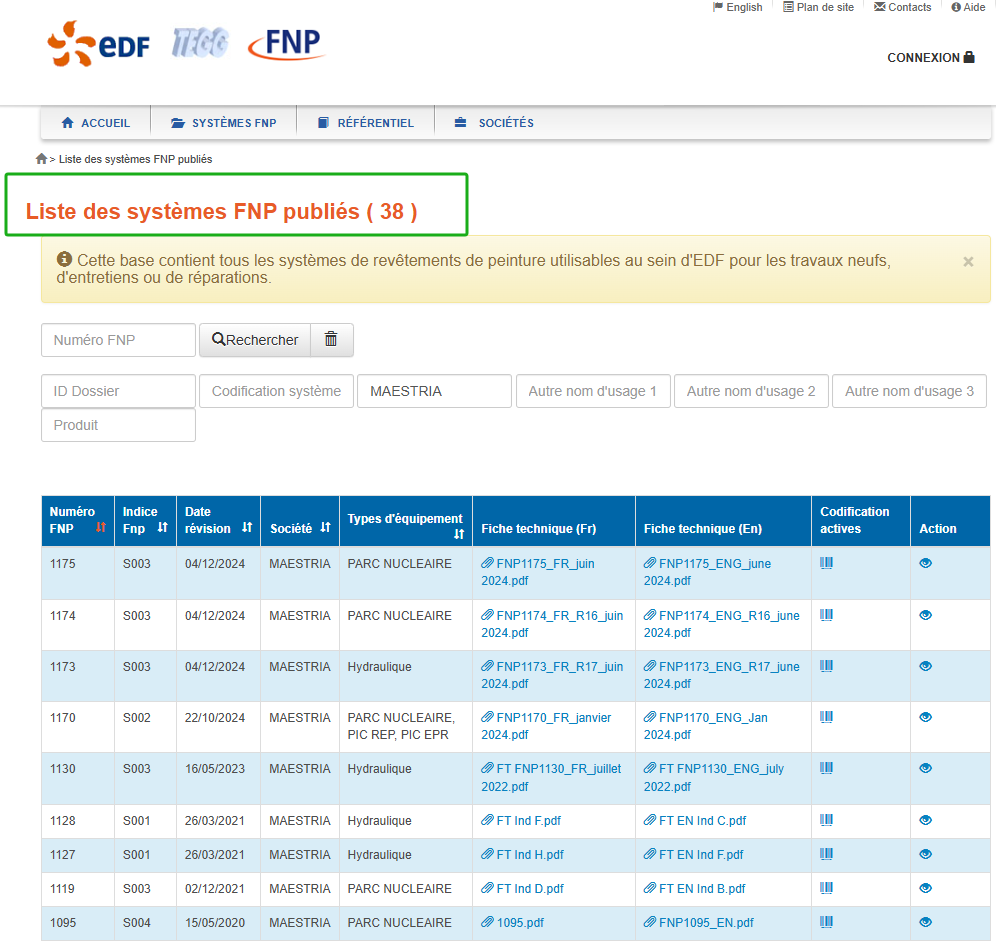Focus the Produit filter field
The image size is (996, 941).
(118, 425)
